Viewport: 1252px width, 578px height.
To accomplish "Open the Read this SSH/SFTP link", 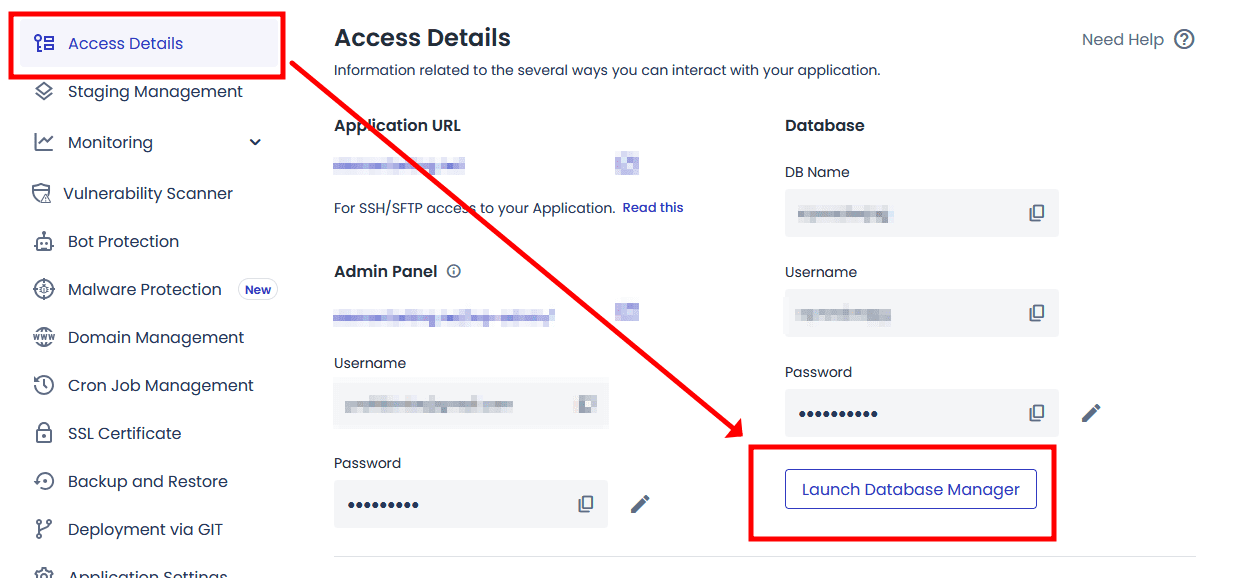I will tap(653, 208).
